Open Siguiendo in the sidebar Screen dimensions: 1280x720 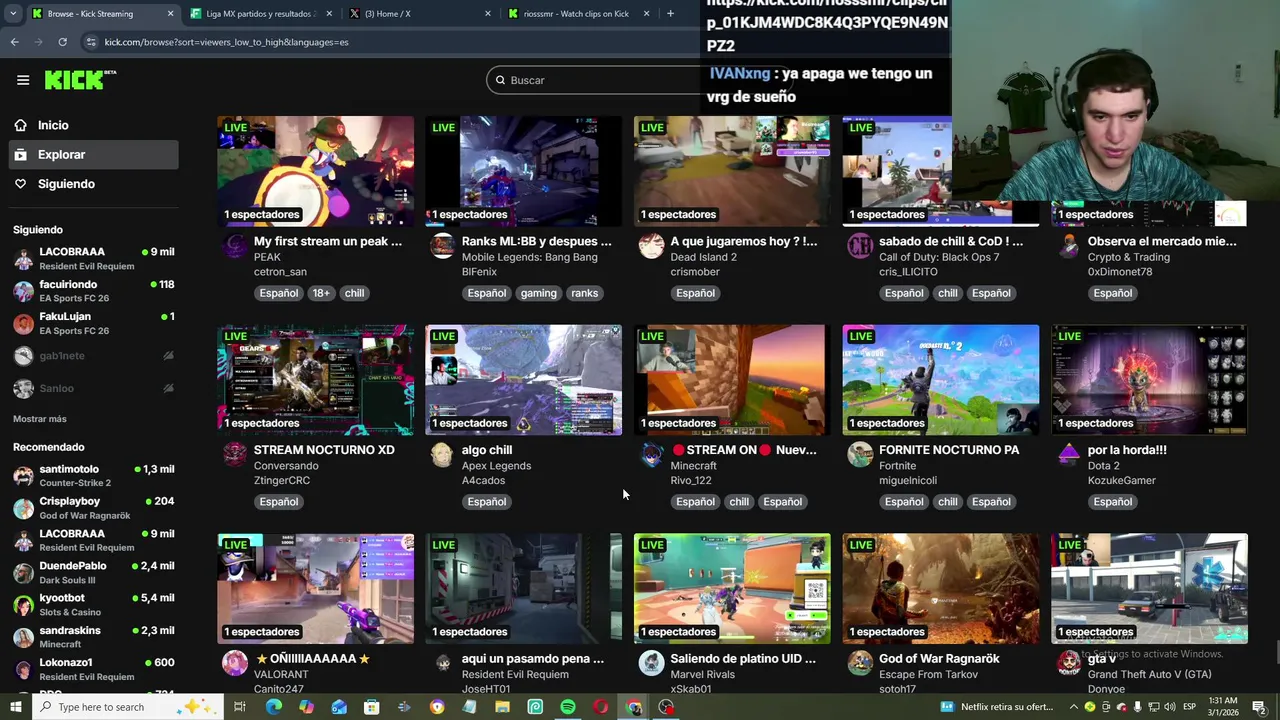(x=66, y=184)
